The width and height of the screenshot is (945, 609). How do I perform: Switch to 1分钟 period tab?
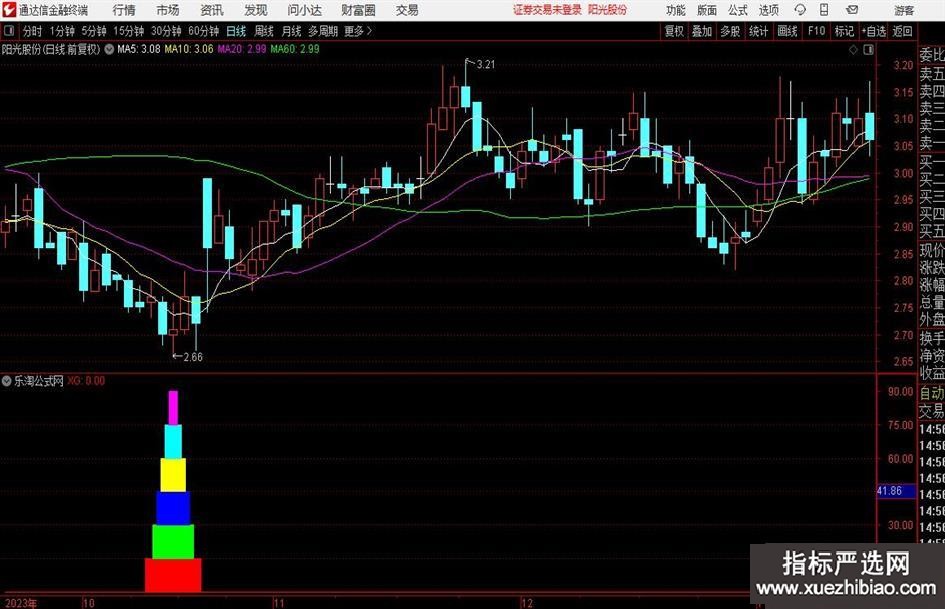(x=61, y=31)
